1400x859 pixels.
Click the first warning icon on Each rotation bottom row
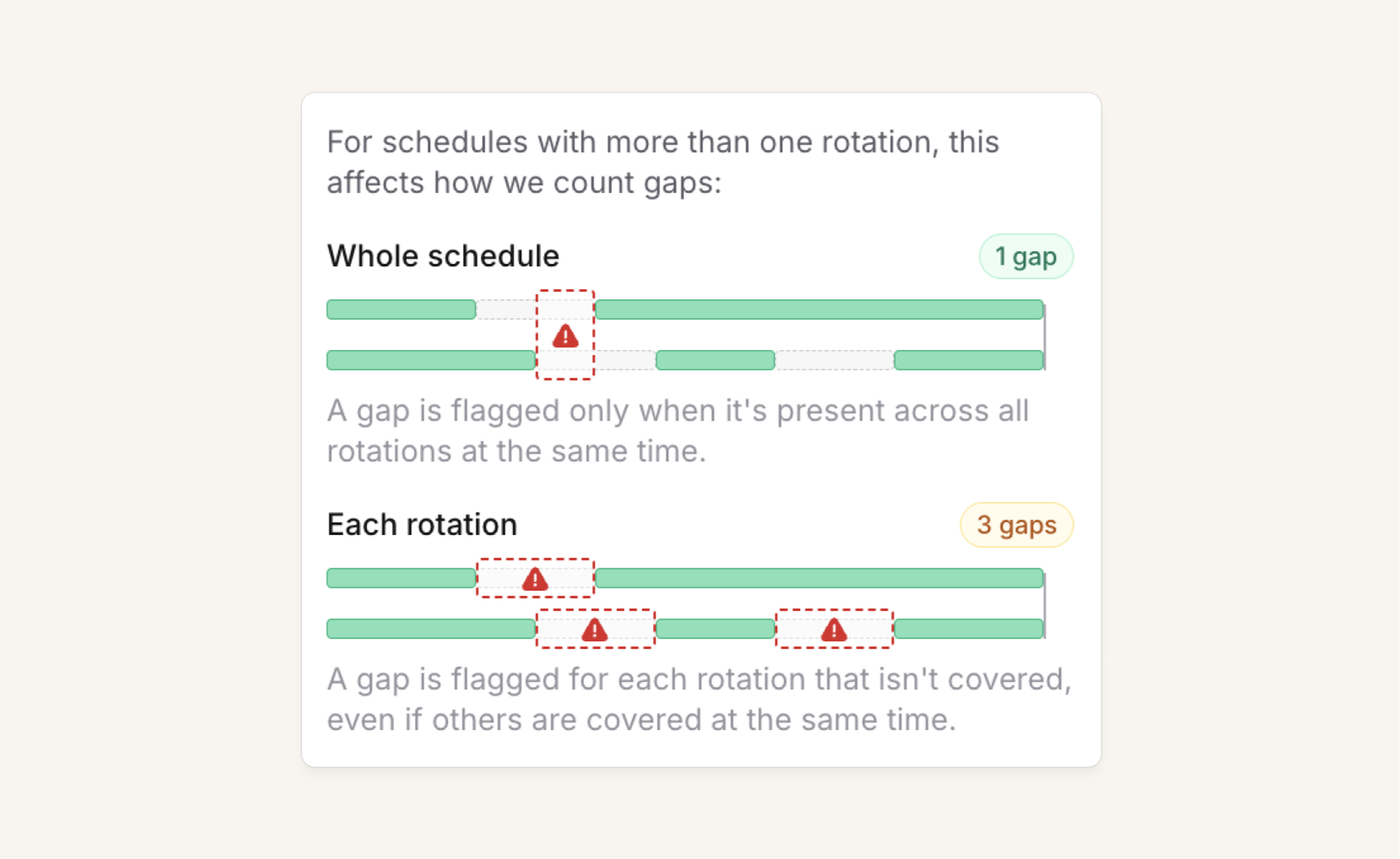coord(594,630)
